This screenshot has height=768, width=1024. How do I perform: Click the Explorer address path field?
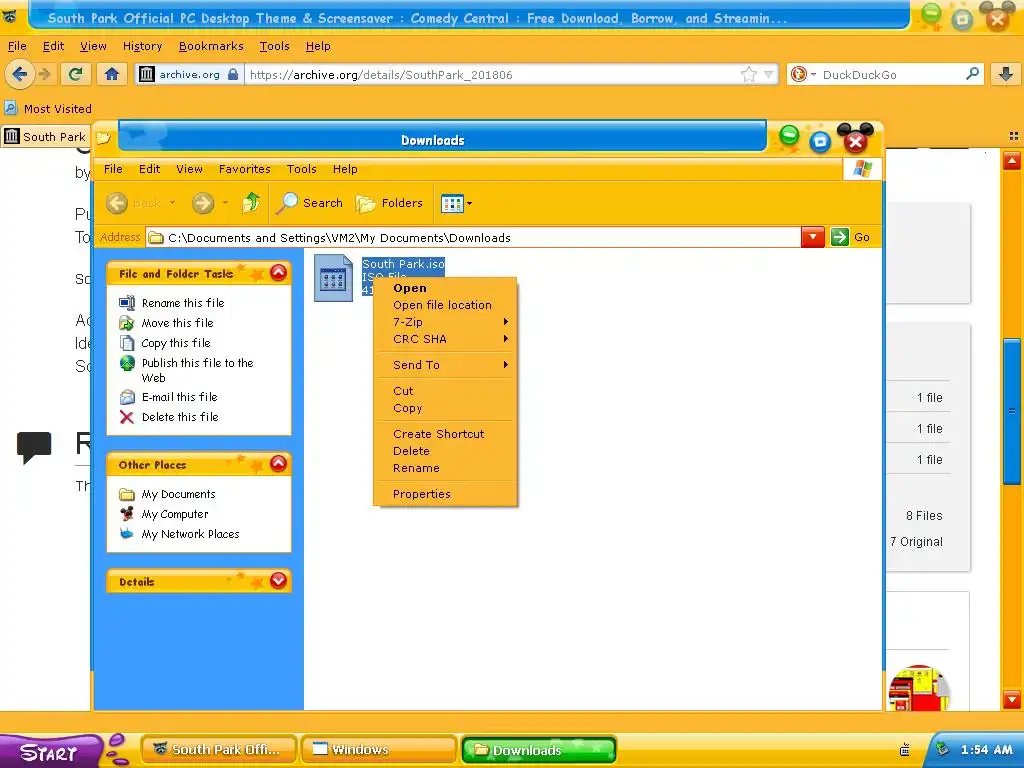click(473, 238)
